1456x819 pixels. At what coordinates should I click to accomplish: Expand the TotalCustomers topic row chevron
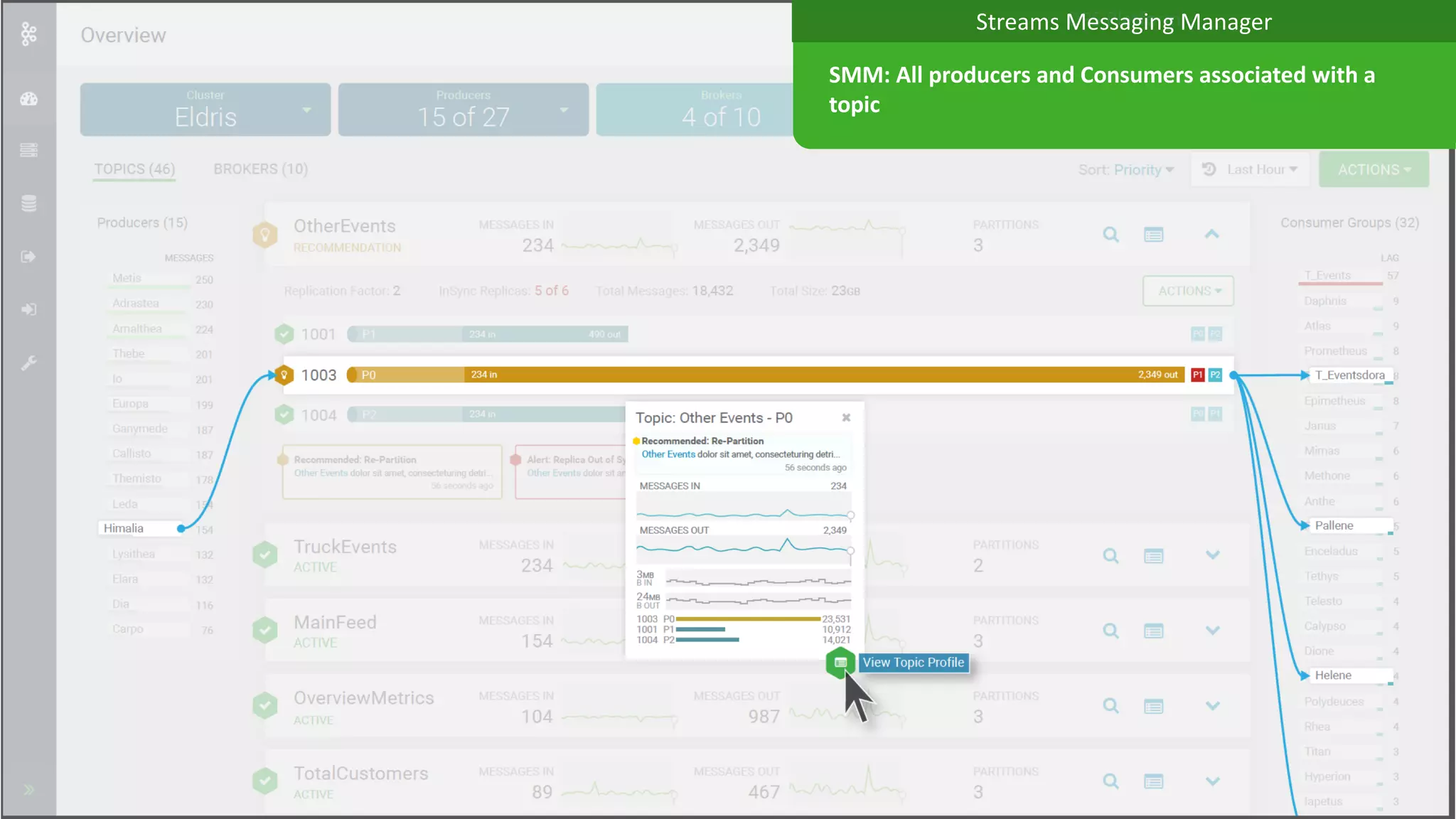tap(1213, 781)
